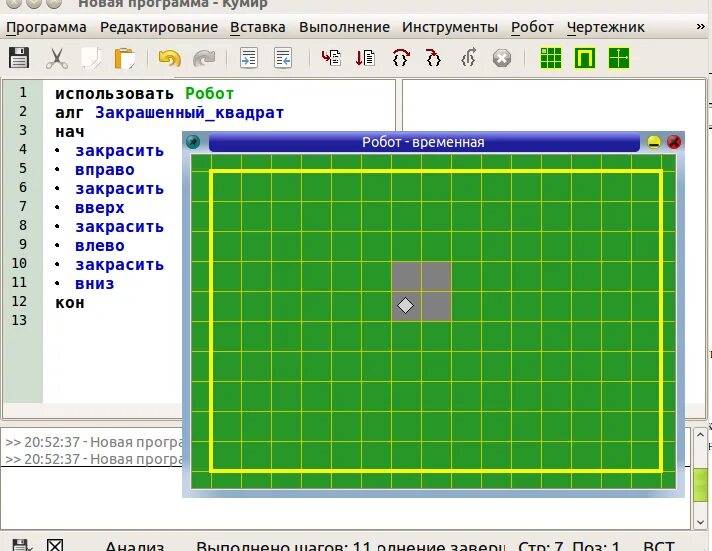Step into with the red arrow braces icon

click(x=434, y=58)
